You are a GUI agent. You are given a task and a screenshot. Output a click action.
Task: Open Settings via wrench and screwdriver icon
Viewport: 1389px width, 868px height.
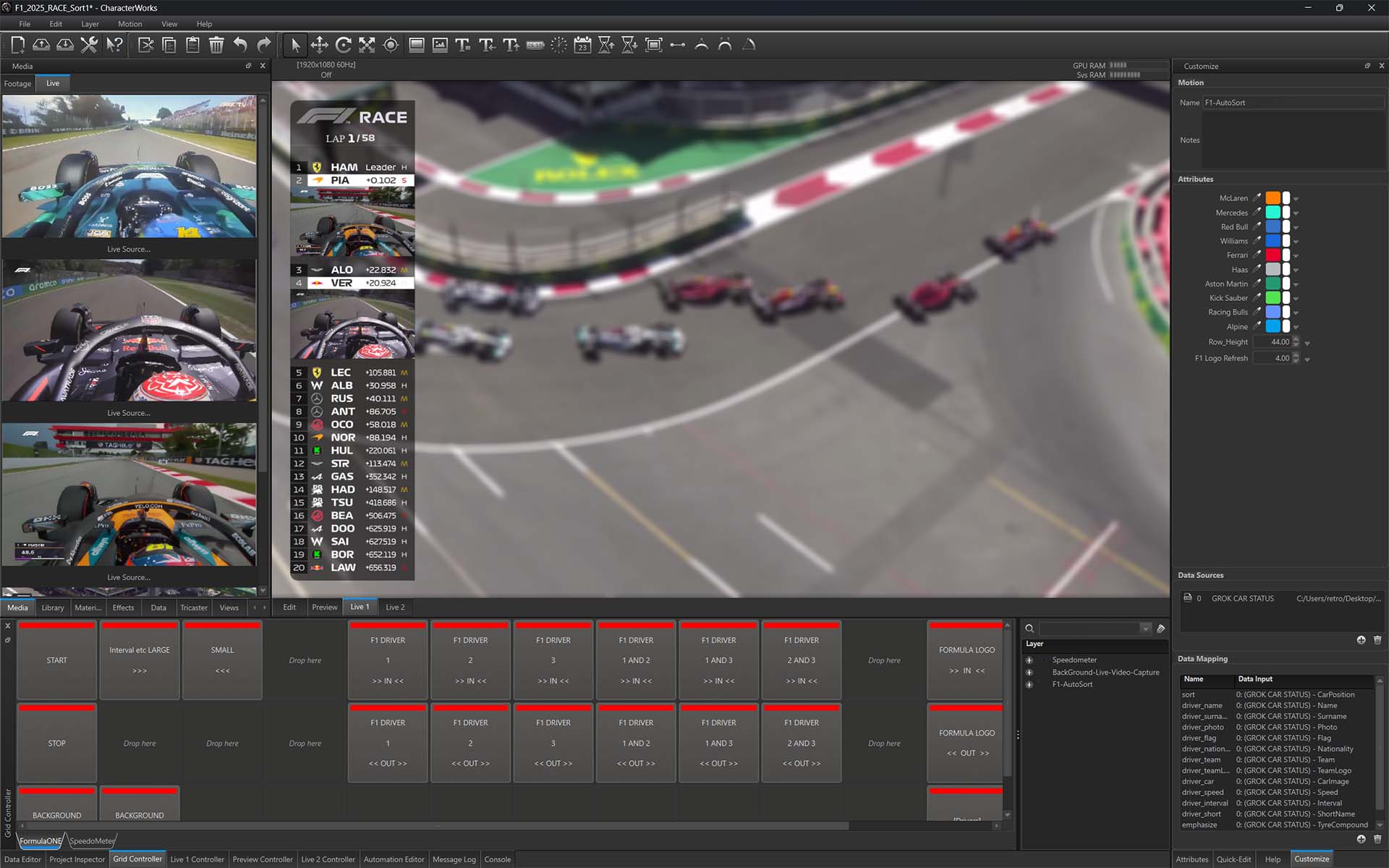click(89, 45)
